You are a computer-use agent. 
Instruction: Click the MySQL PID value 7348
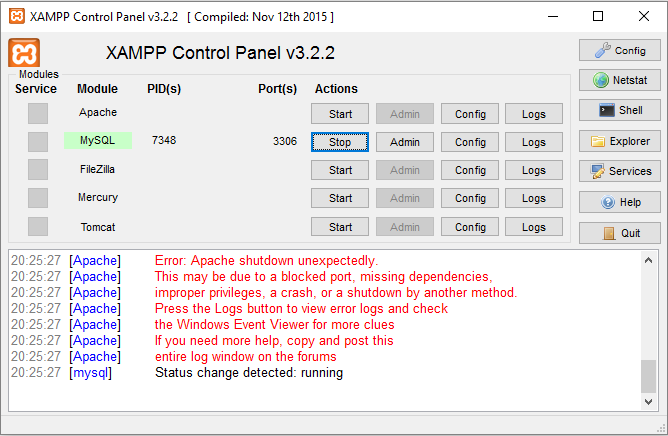(164, 140)
